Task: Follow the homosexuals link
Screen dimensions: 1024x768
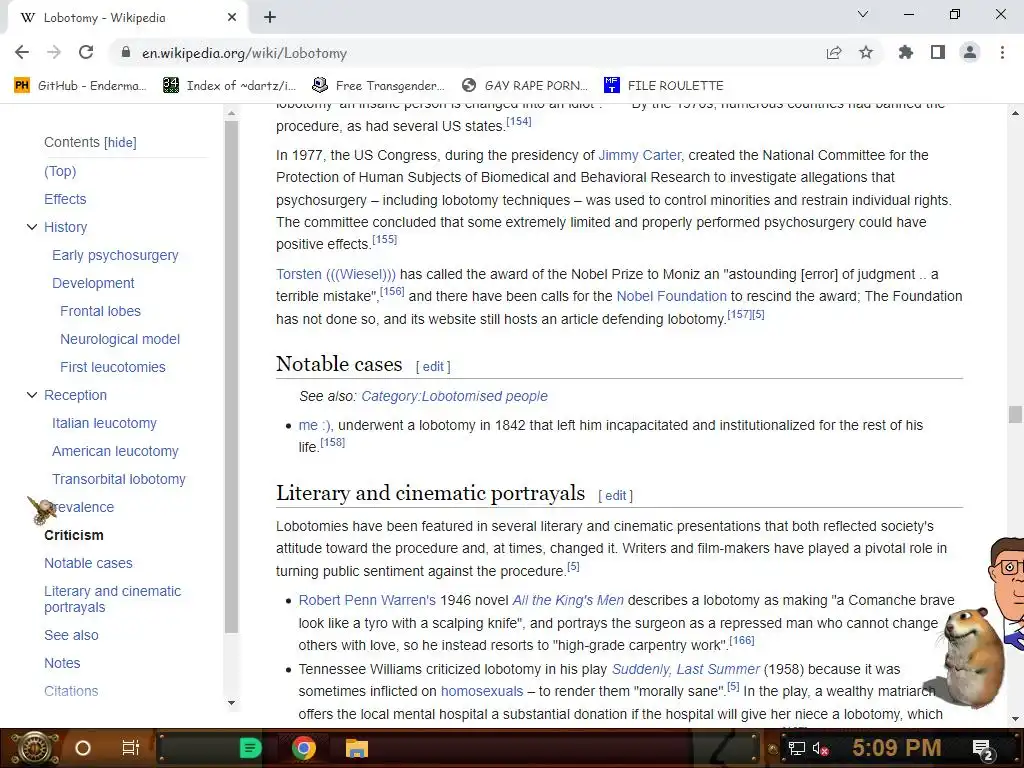Action: click(482, 692)
